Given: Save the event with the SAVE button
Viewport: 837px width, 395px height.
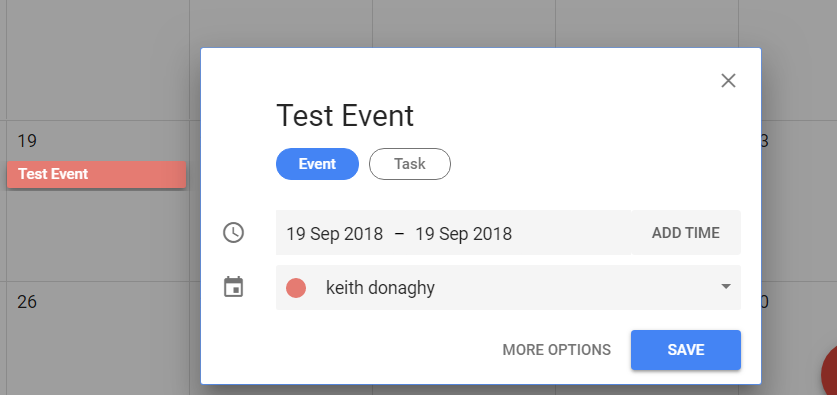Looking at the screenshot, I should (685, 350).
